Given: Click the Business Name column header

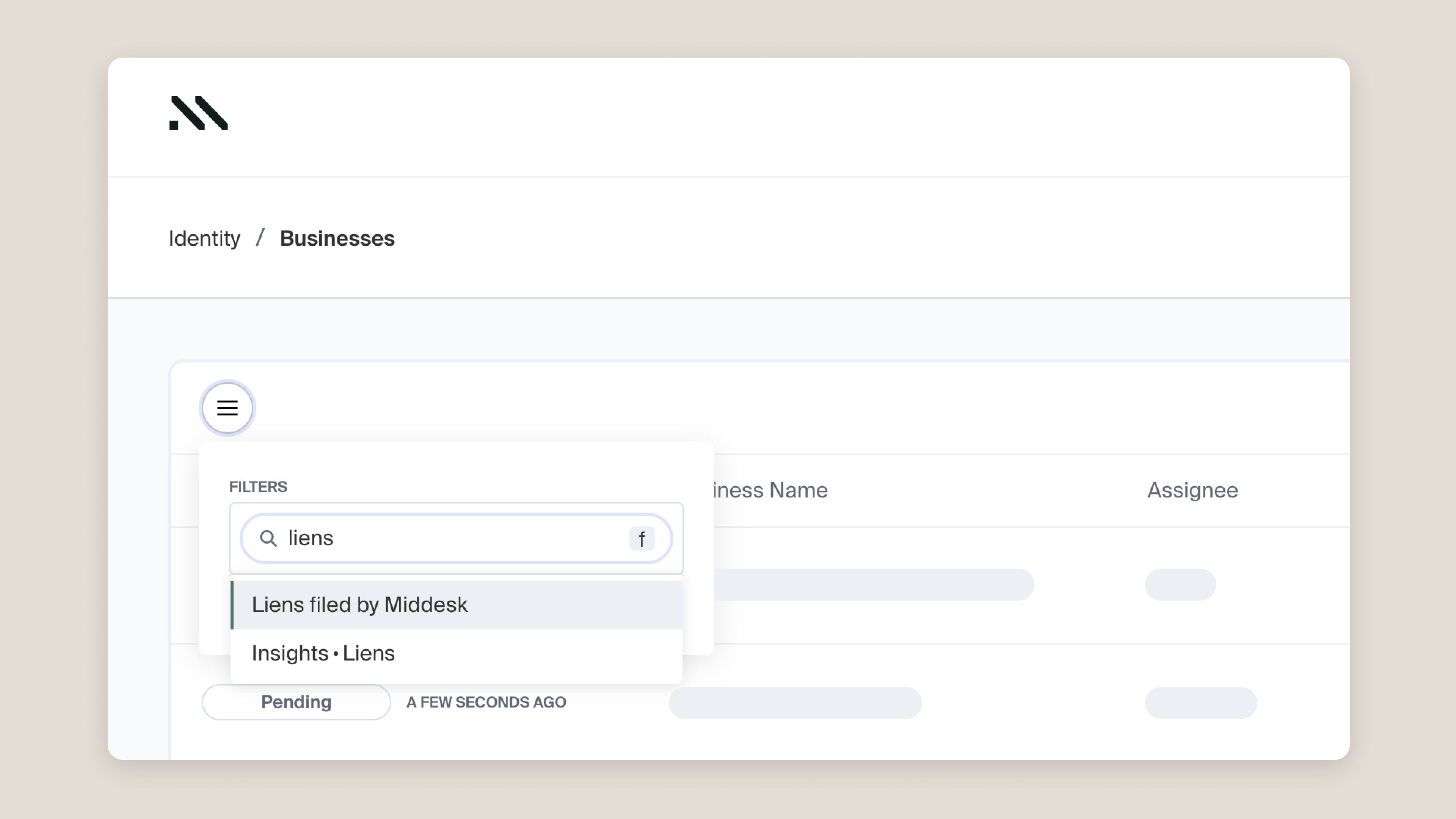Looking at the screenshot, I should point(770,490).
